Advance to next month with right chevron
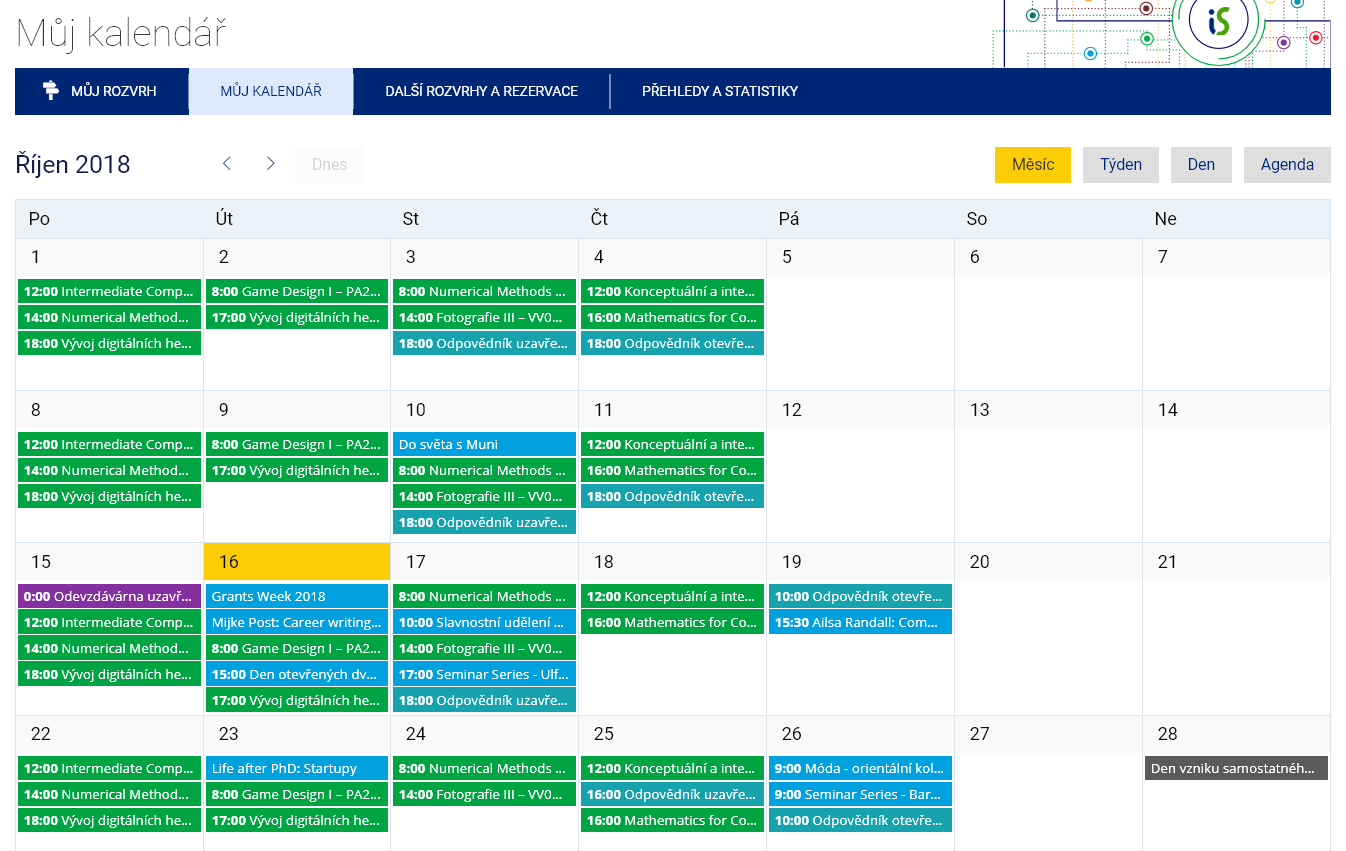Viewport: 1346px width, 851px height. [x=270, y=164]
